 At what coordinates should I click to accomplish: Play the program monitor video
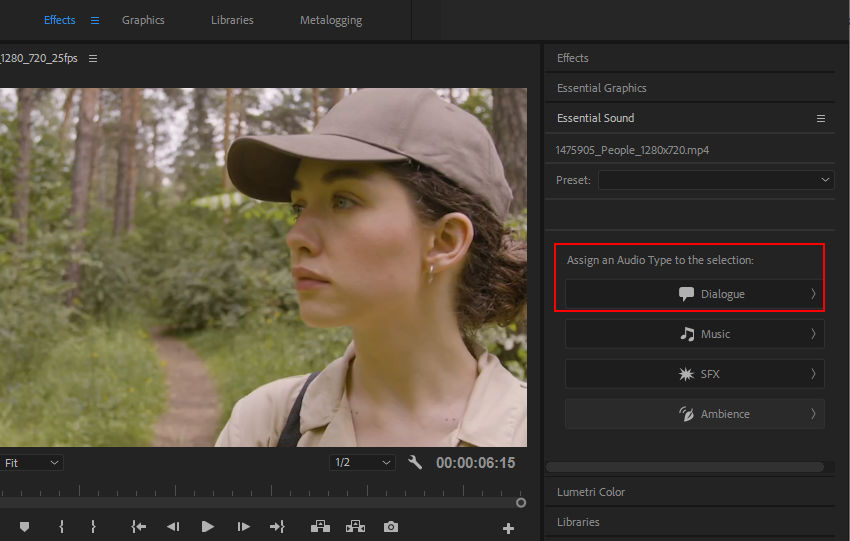(207, 526)
